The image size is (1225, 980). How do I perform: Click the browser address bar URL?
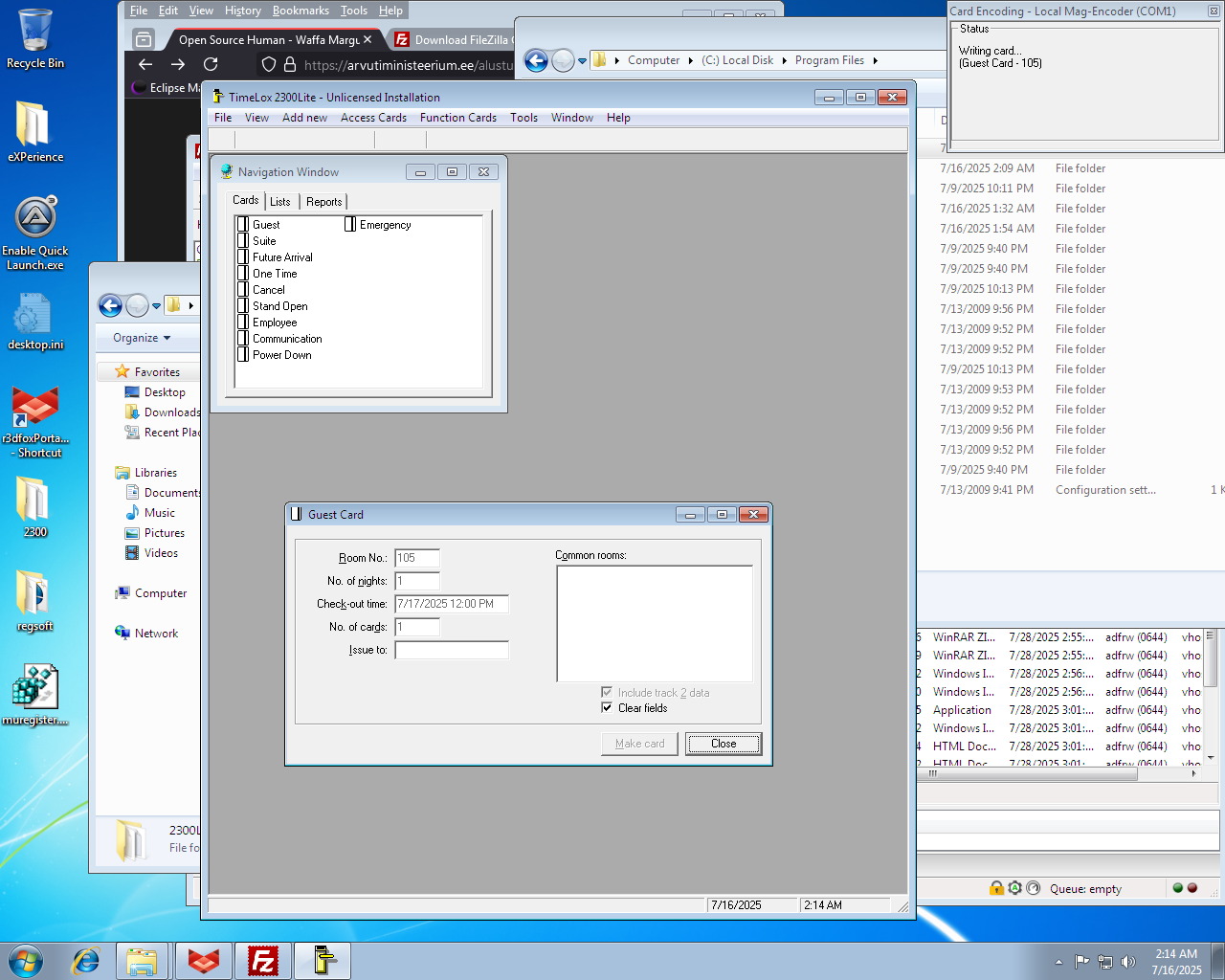(x=409, y=65)
